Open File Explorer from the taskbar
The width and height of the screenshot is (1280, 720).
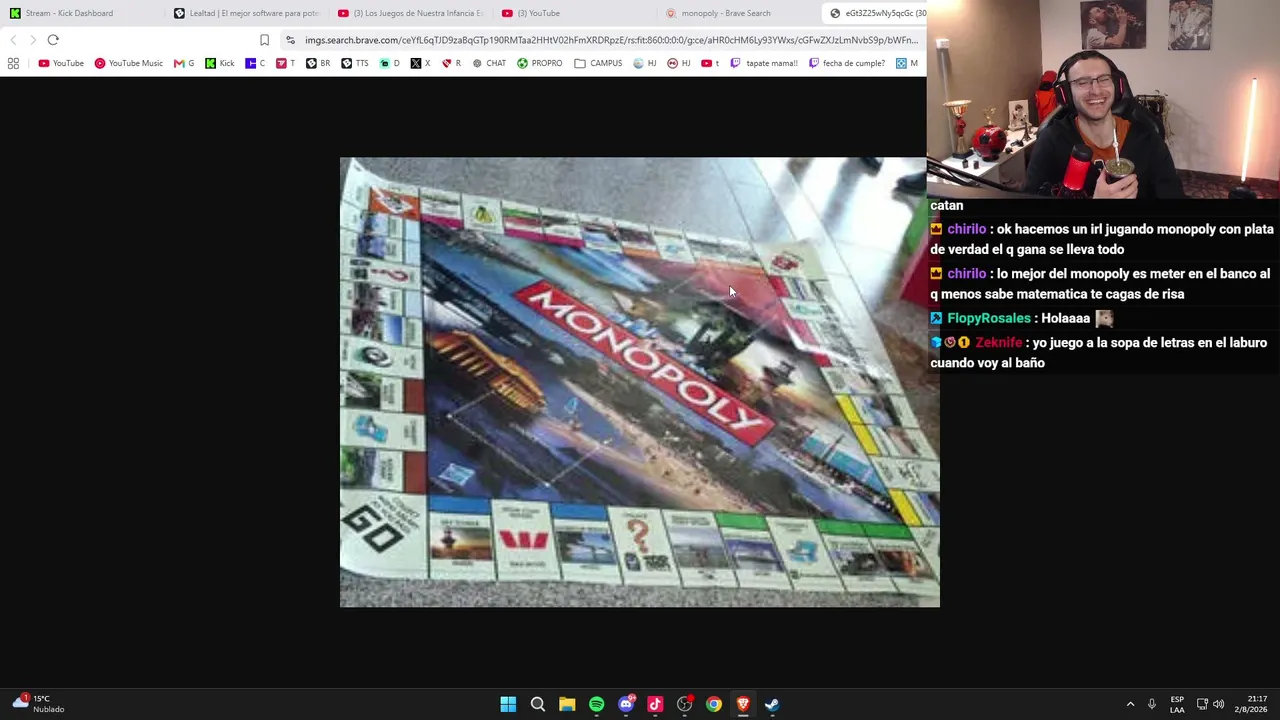567,704
